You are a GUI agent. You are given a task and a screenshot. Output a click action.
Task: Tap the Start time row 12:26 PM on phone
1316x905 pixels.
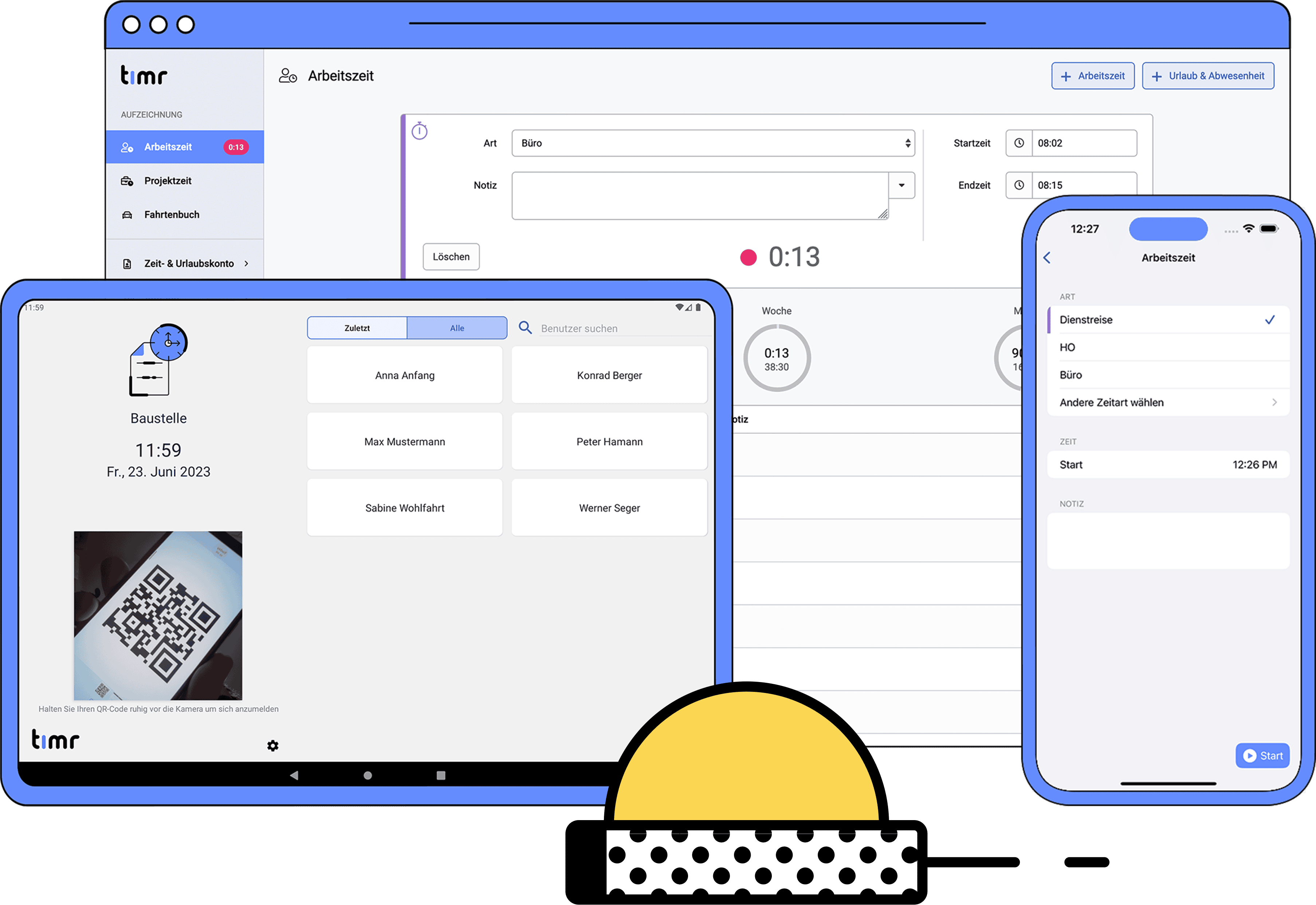coord(1168,465)
